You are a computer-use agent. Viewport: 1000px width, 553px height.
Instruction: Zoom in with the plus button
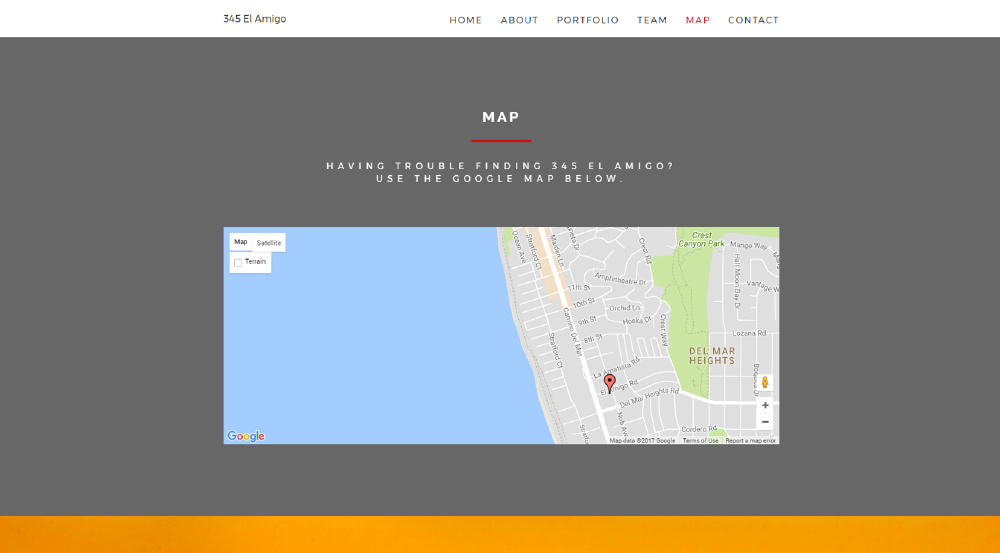(765, 405)
